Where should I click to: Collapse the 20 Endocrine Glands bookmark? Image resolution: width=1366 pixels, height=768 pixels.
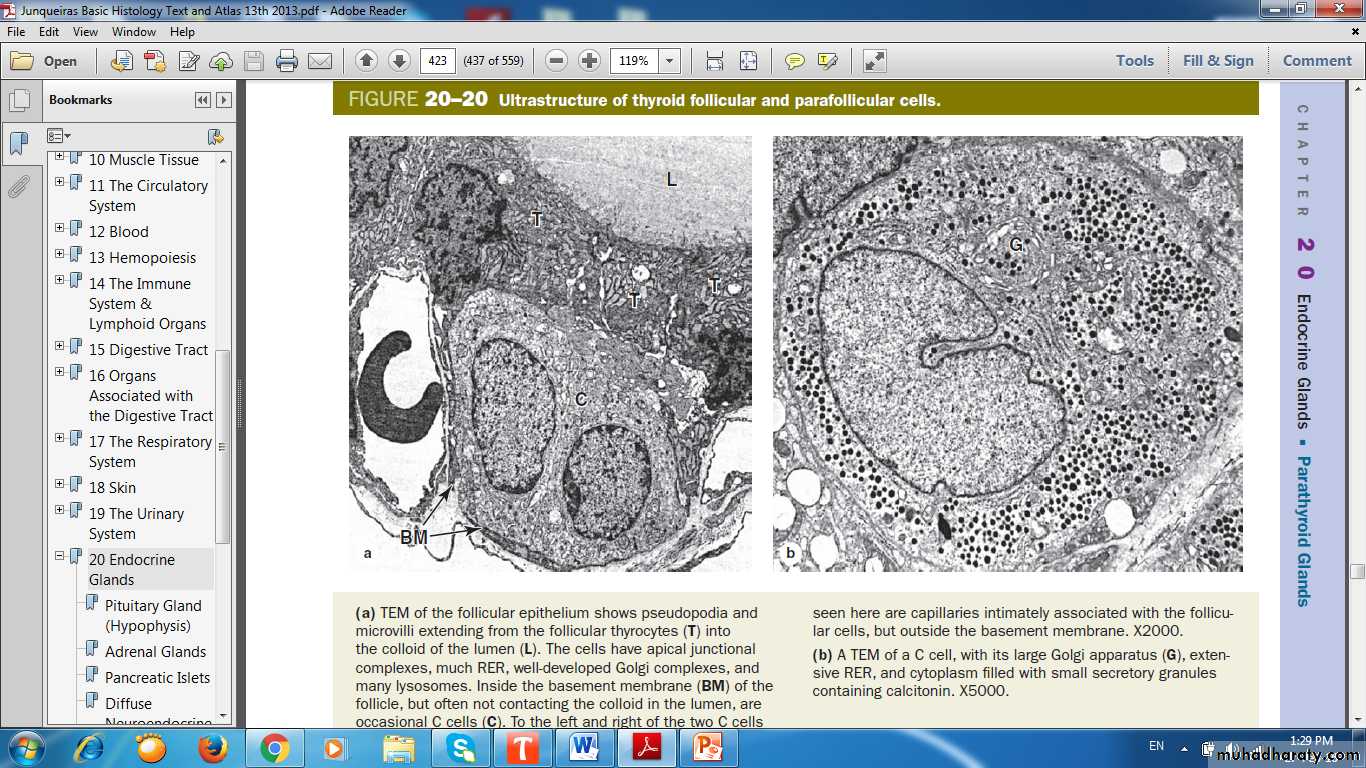tap(60, 557)
